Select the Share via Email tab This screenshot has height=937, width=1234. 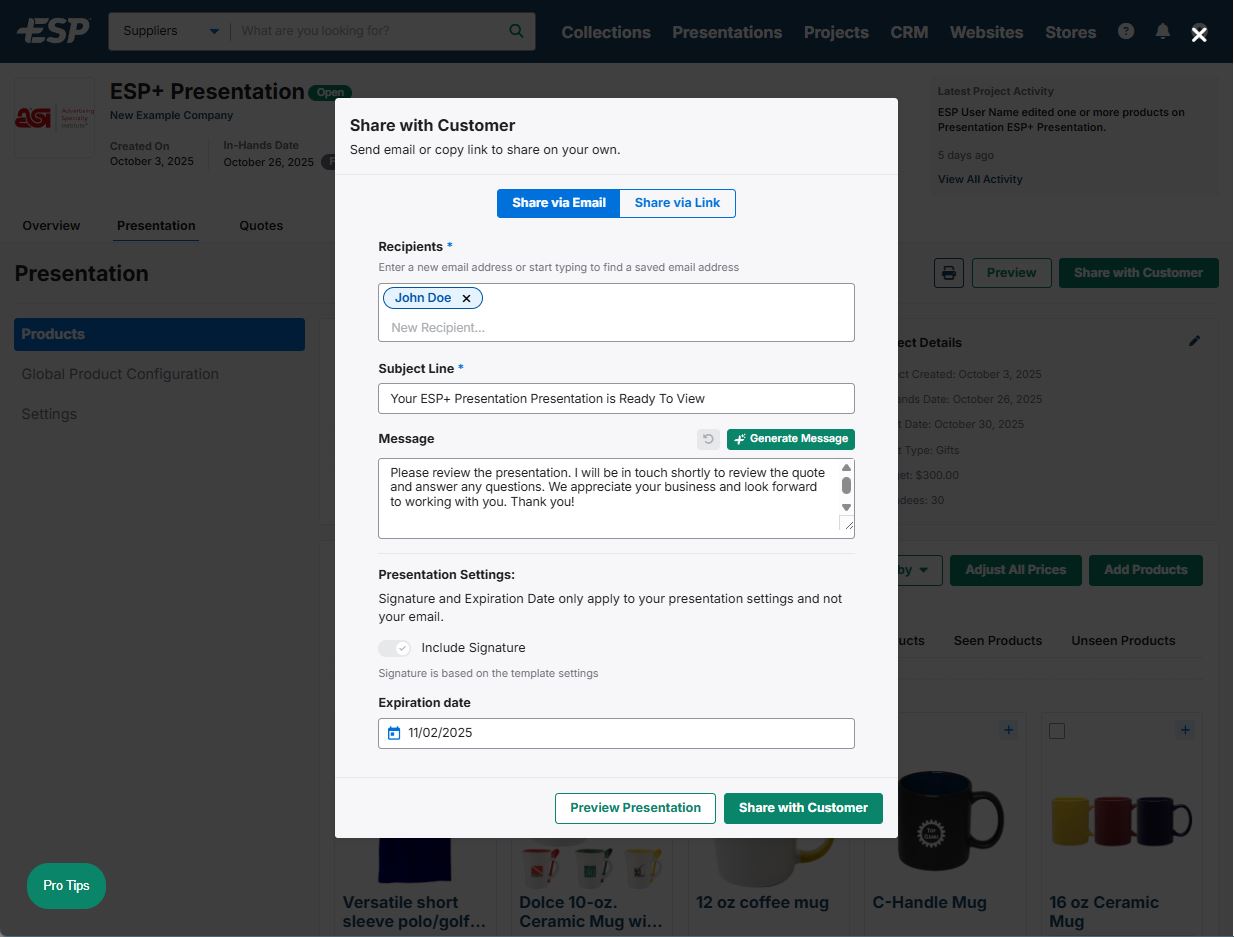pyautogui.click(x=559, y=203)
